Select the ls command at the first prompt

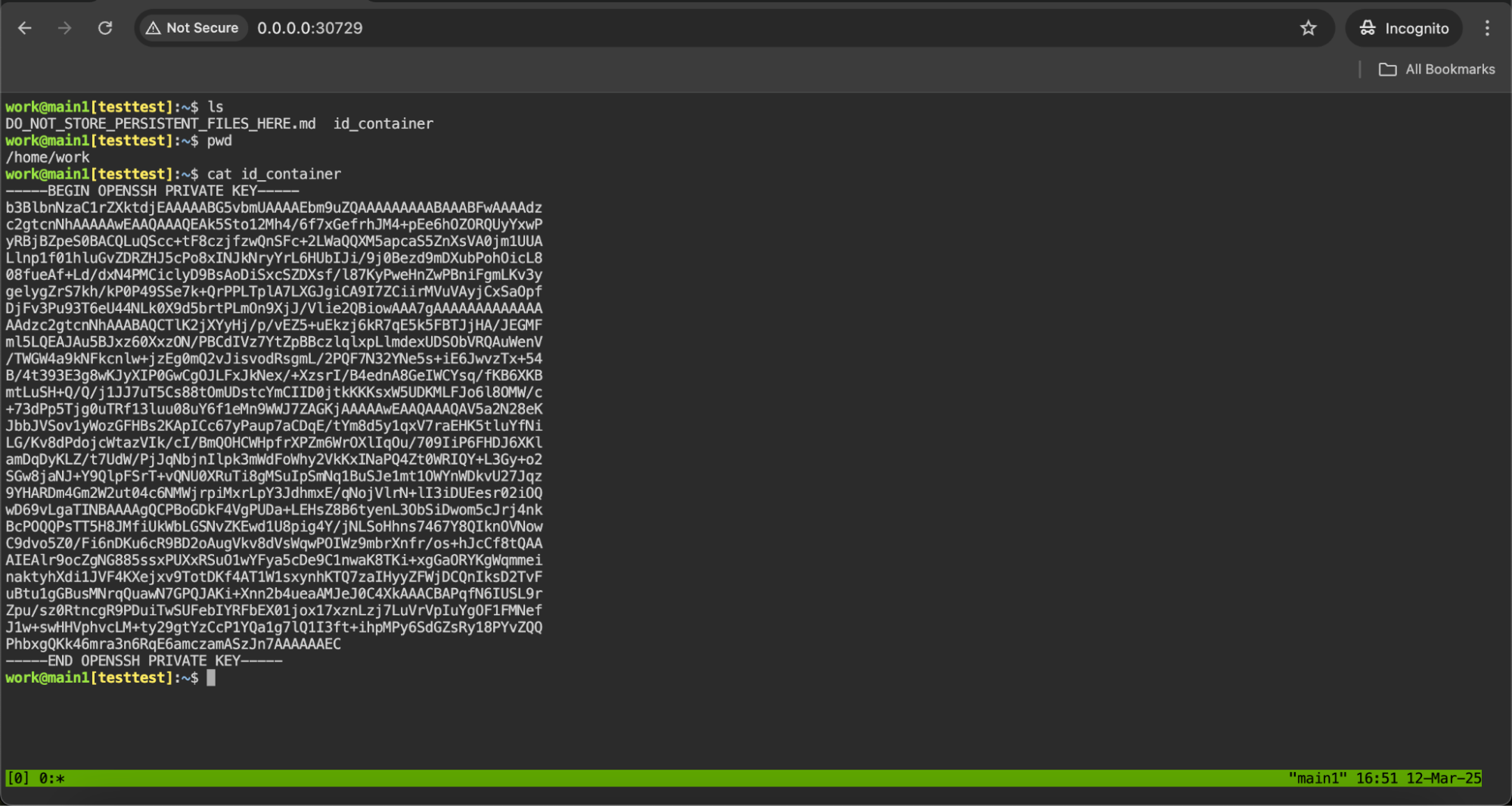[x=216, y=107]
